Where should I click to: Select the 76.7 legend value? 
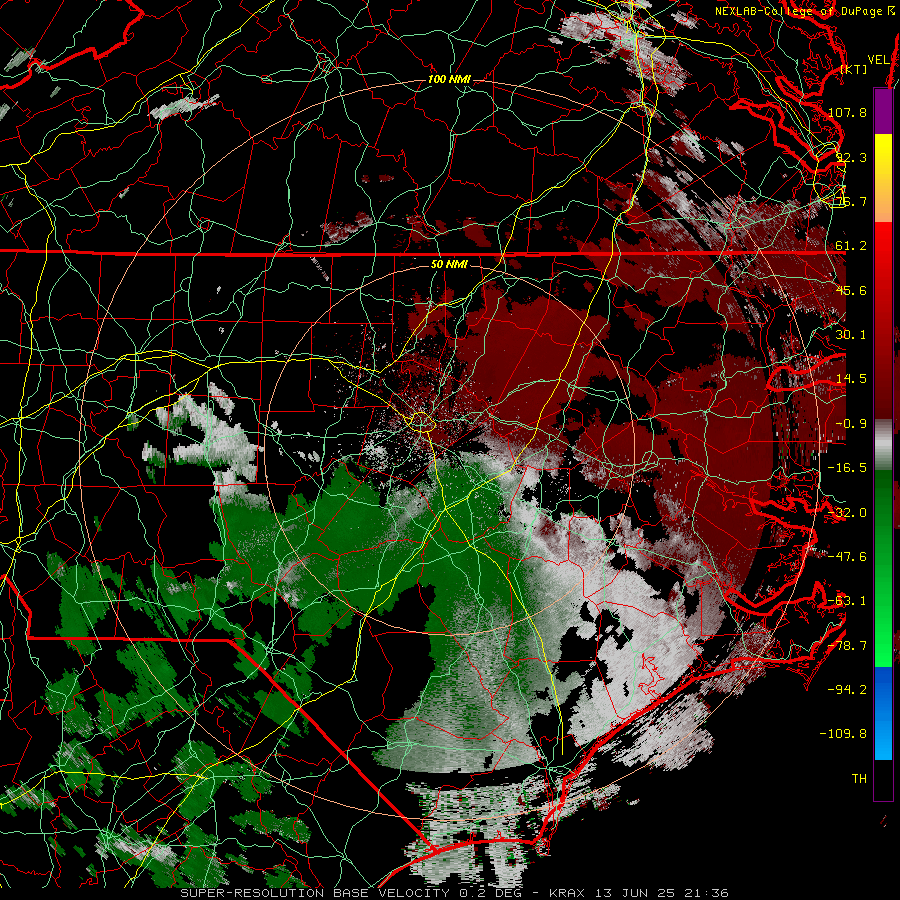pyautogui.click(x=851, y=201)
